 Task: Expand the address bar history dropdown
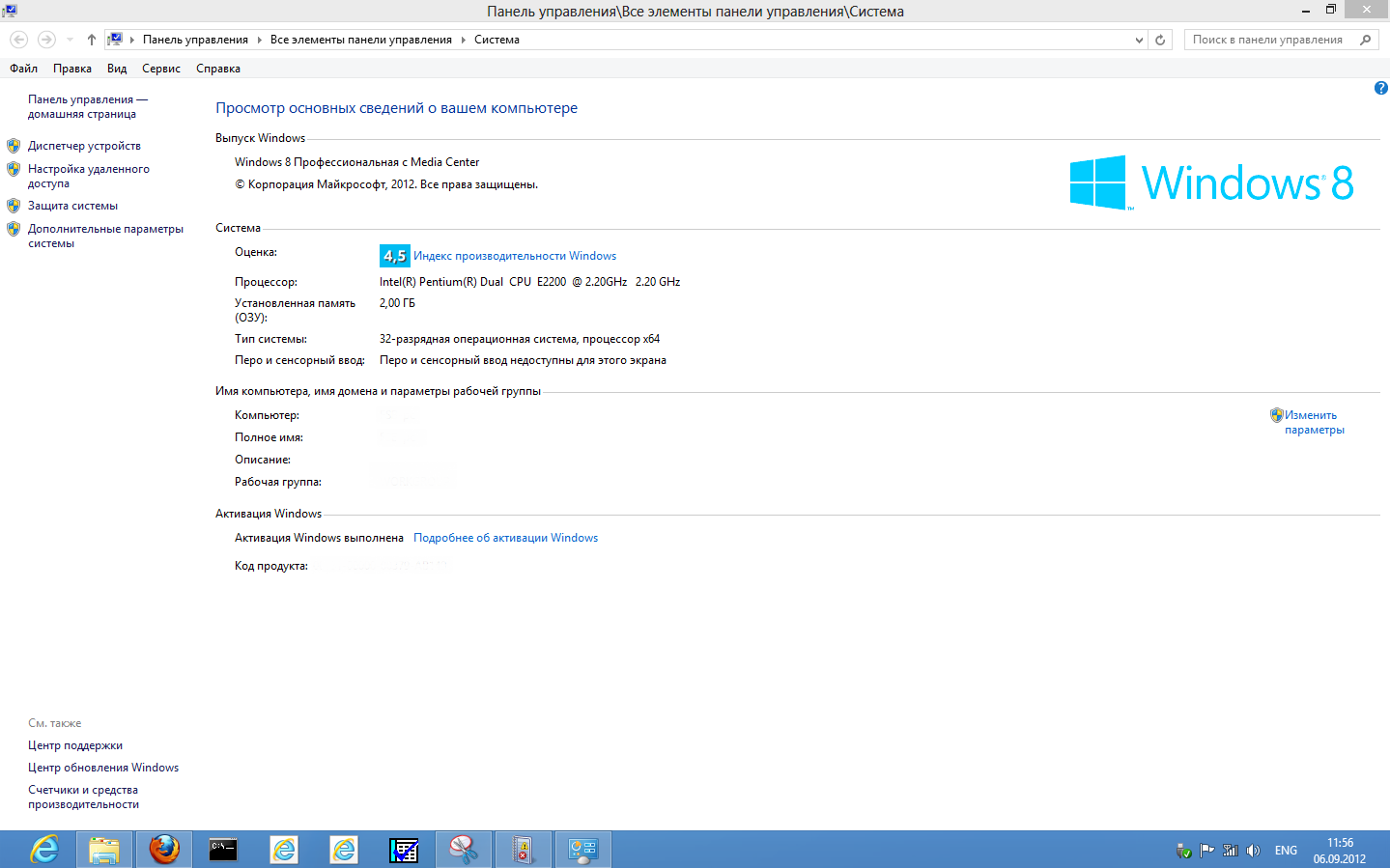pyautogui.click(x=1139, y=40)
